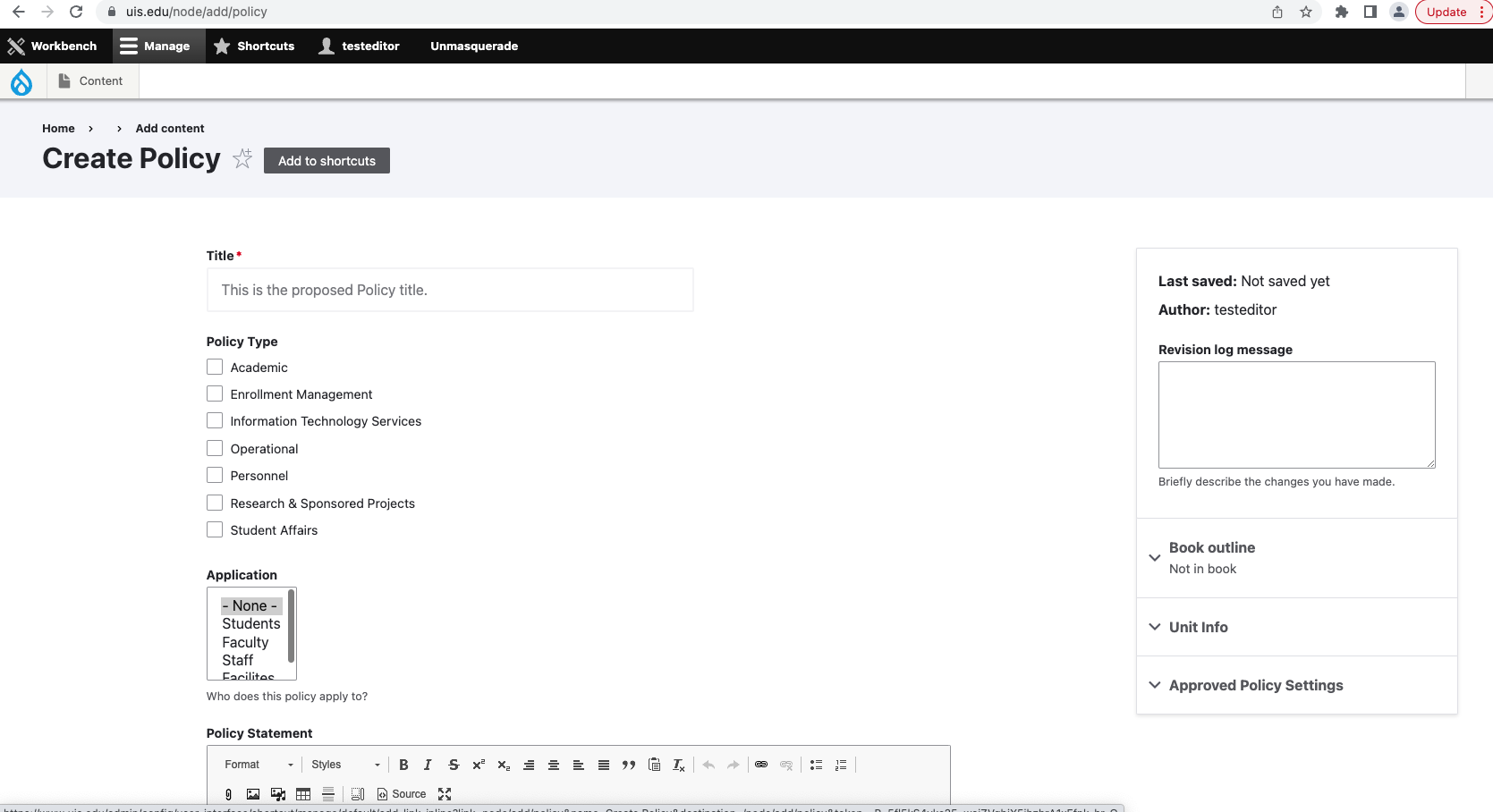1493x812 pixels.
Task: Switch editor to Source view
Action: [x=402, y=794]
